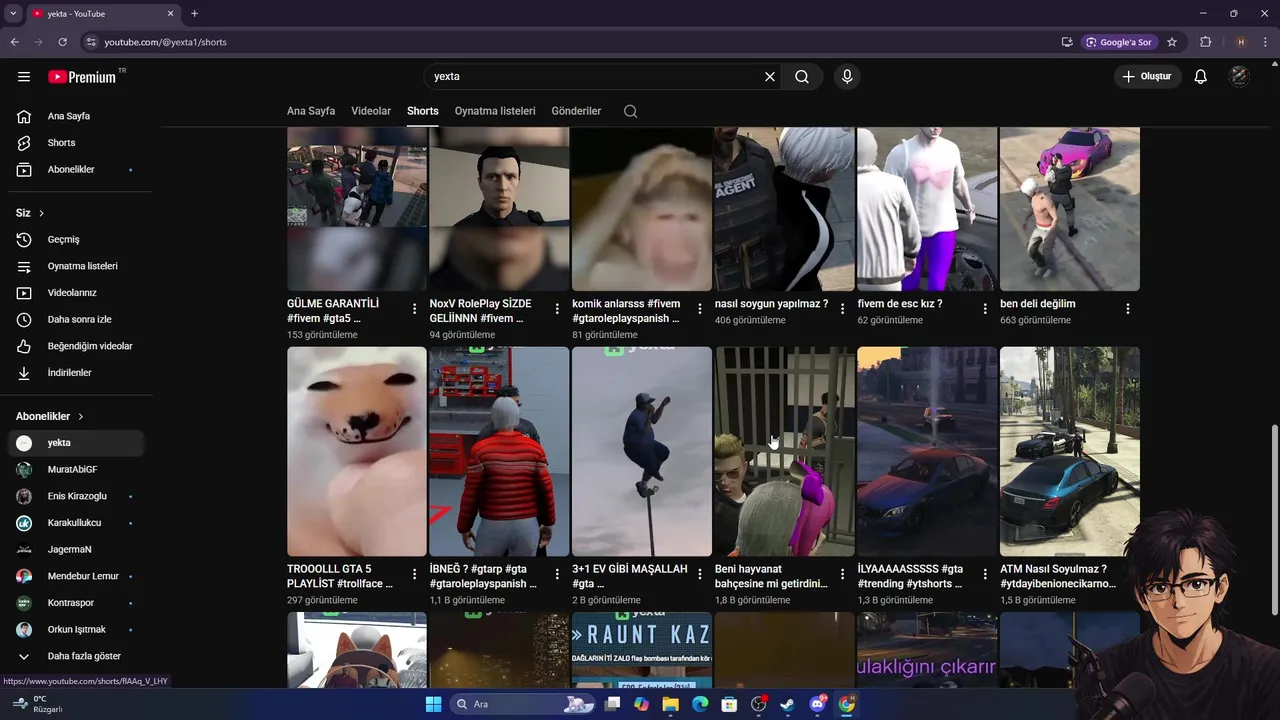Open File Explorer from taskbar
The image size is (1280, 720).
(670, 704)
